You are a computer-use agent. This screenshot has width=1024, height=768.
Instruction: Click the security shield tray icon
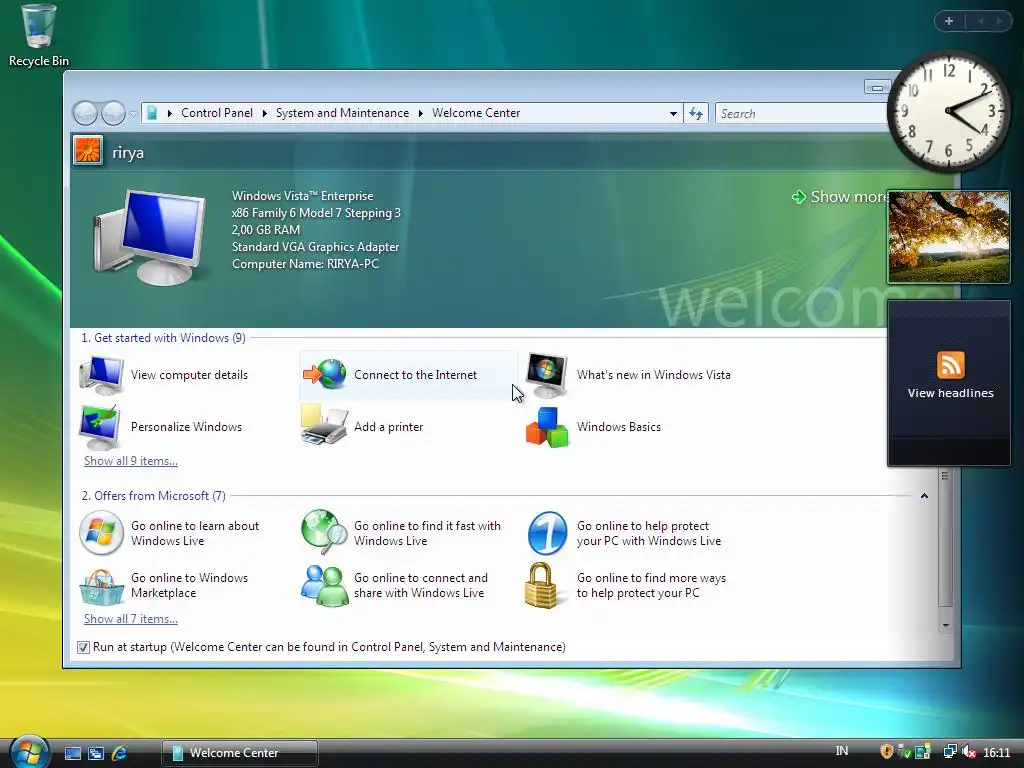[886, 752]
